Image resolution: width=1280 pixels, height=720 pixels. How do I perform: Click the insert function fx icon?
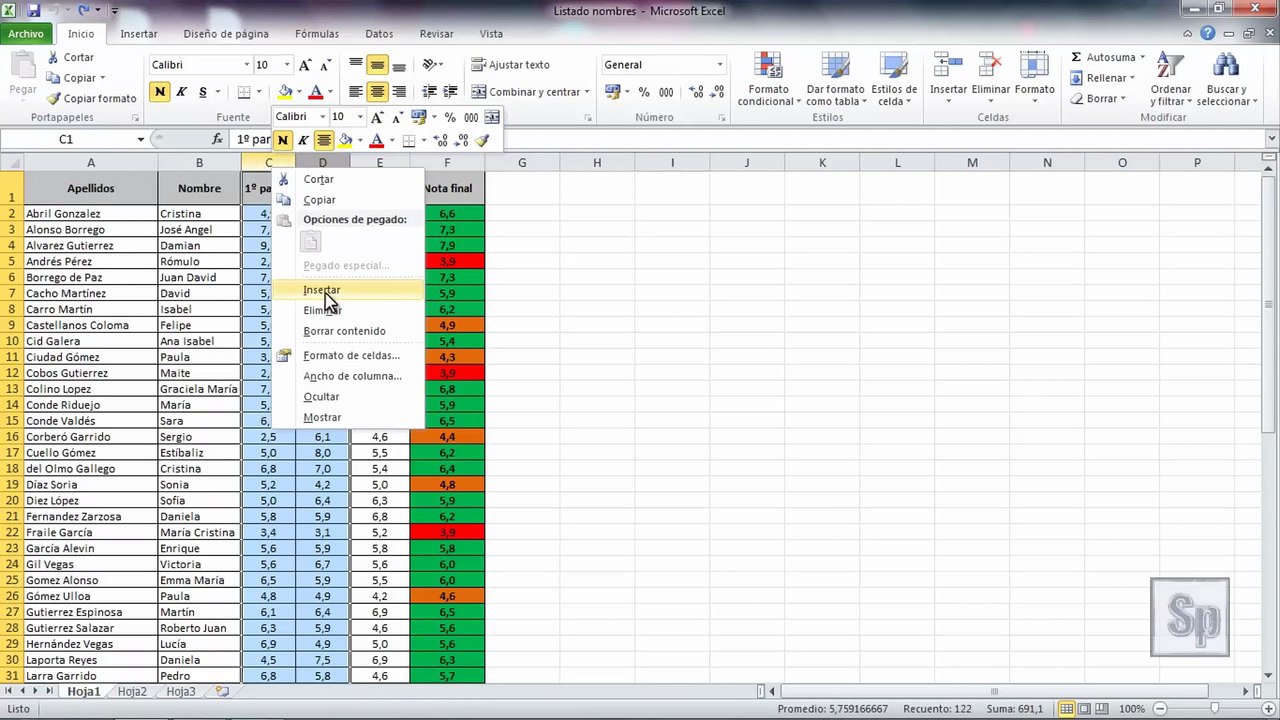point(218,140)
